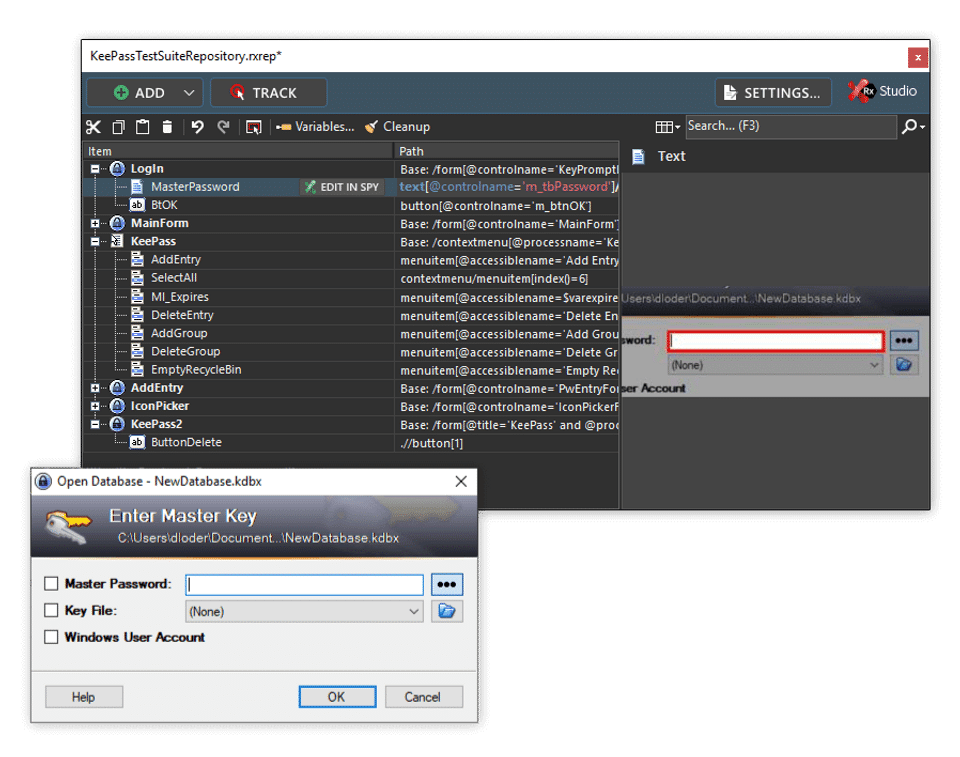Select the AddGroup tree item
The height and width of the screenshot is (757, 960).
click(179, 333)
